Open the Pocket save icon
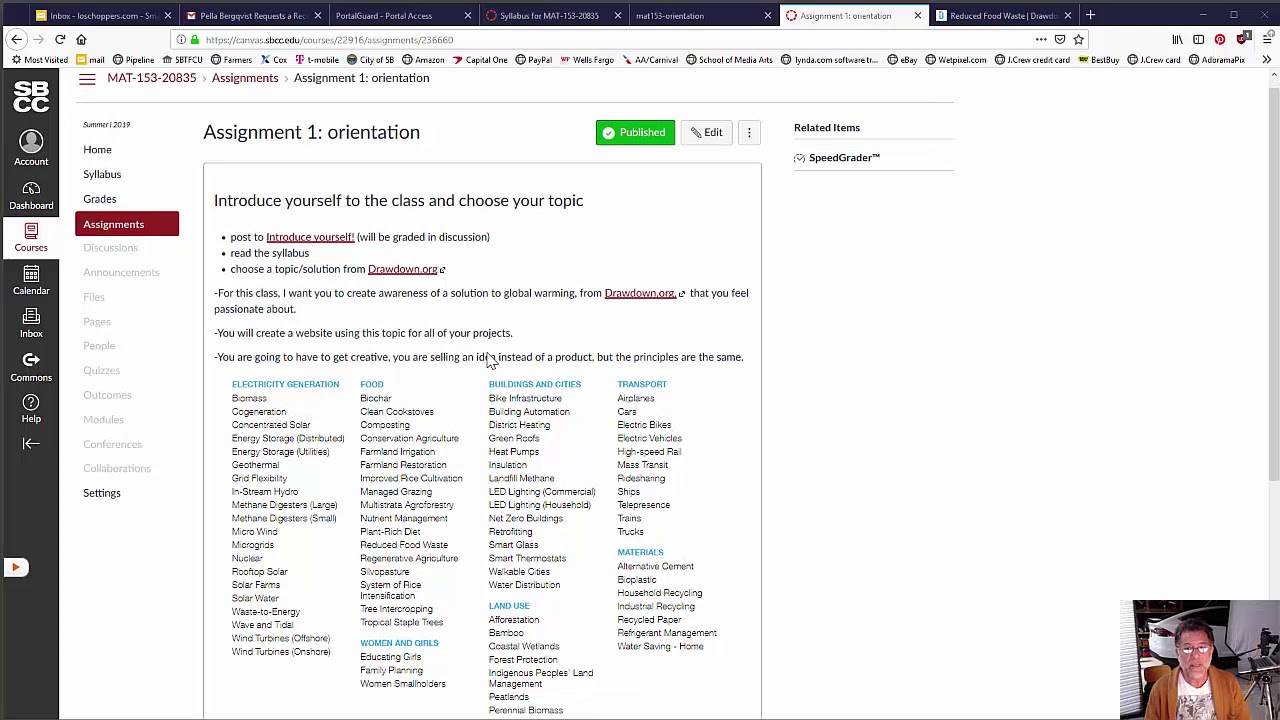The image size is (1280, 720). pos(1060,39)
